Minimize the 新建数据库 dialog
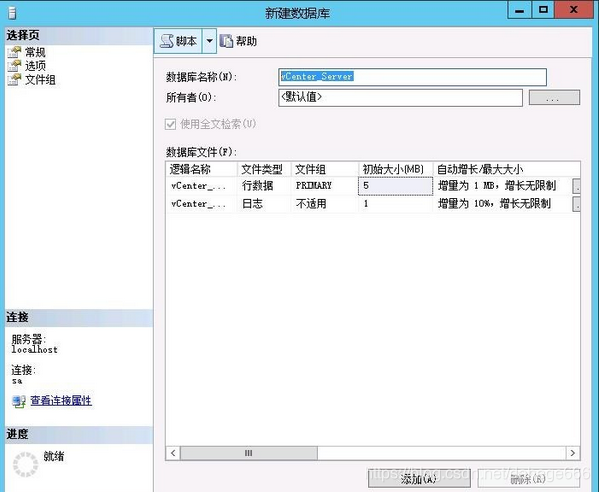 (x=519, y=10)
